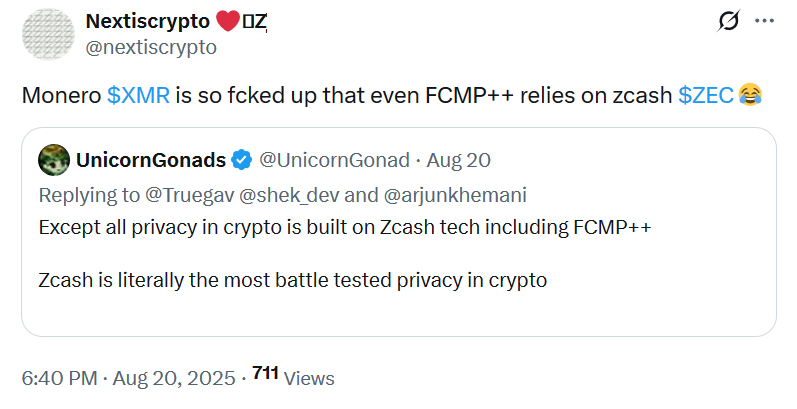Open the $ZEC cashtag link
The image size is (797, 409).
(706, 95)
